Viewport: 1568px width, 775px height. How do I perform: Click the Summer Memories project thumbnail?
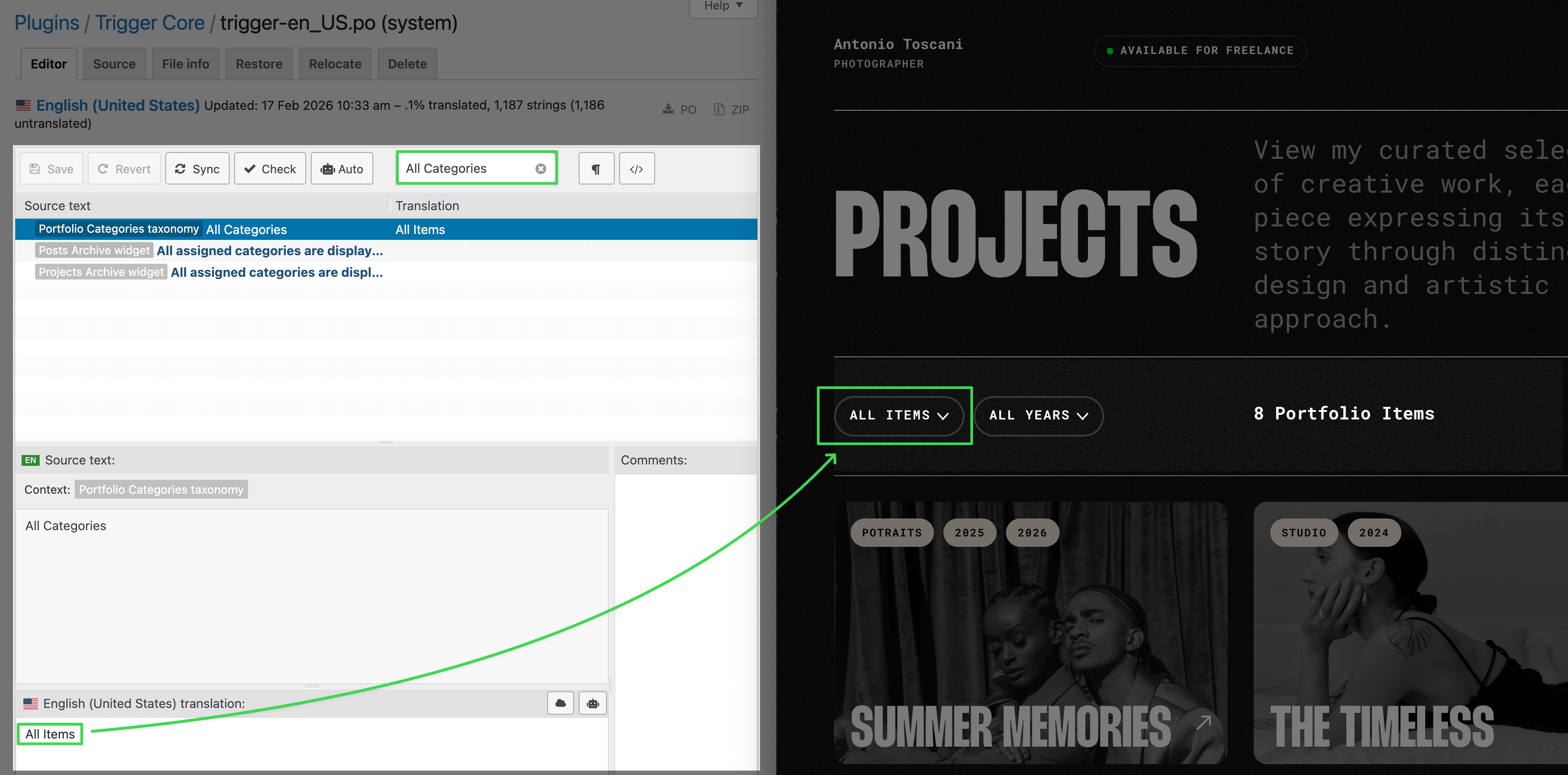click(1030, 633)
